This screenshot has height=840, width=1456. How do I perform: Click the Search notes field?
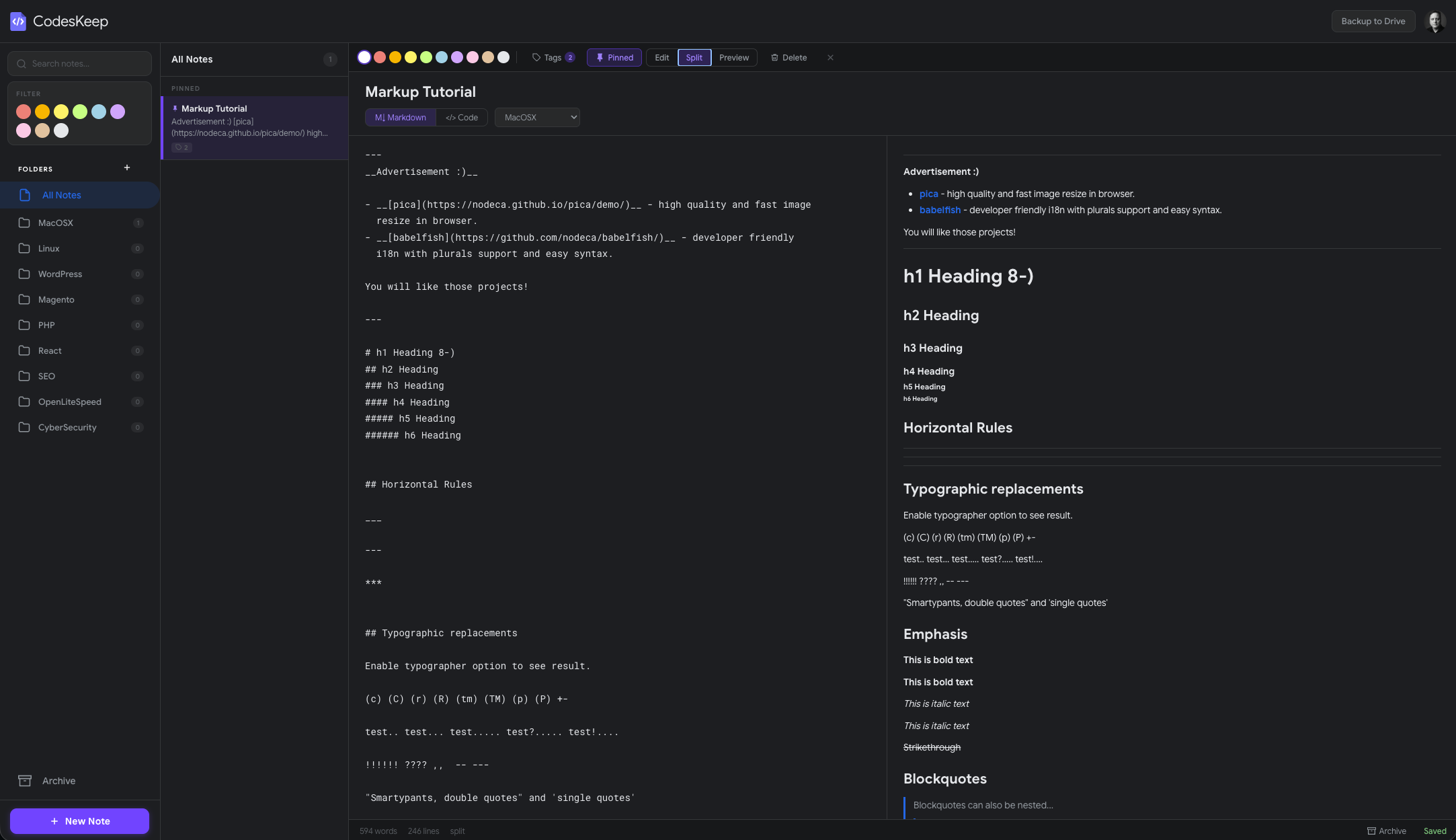79,64
